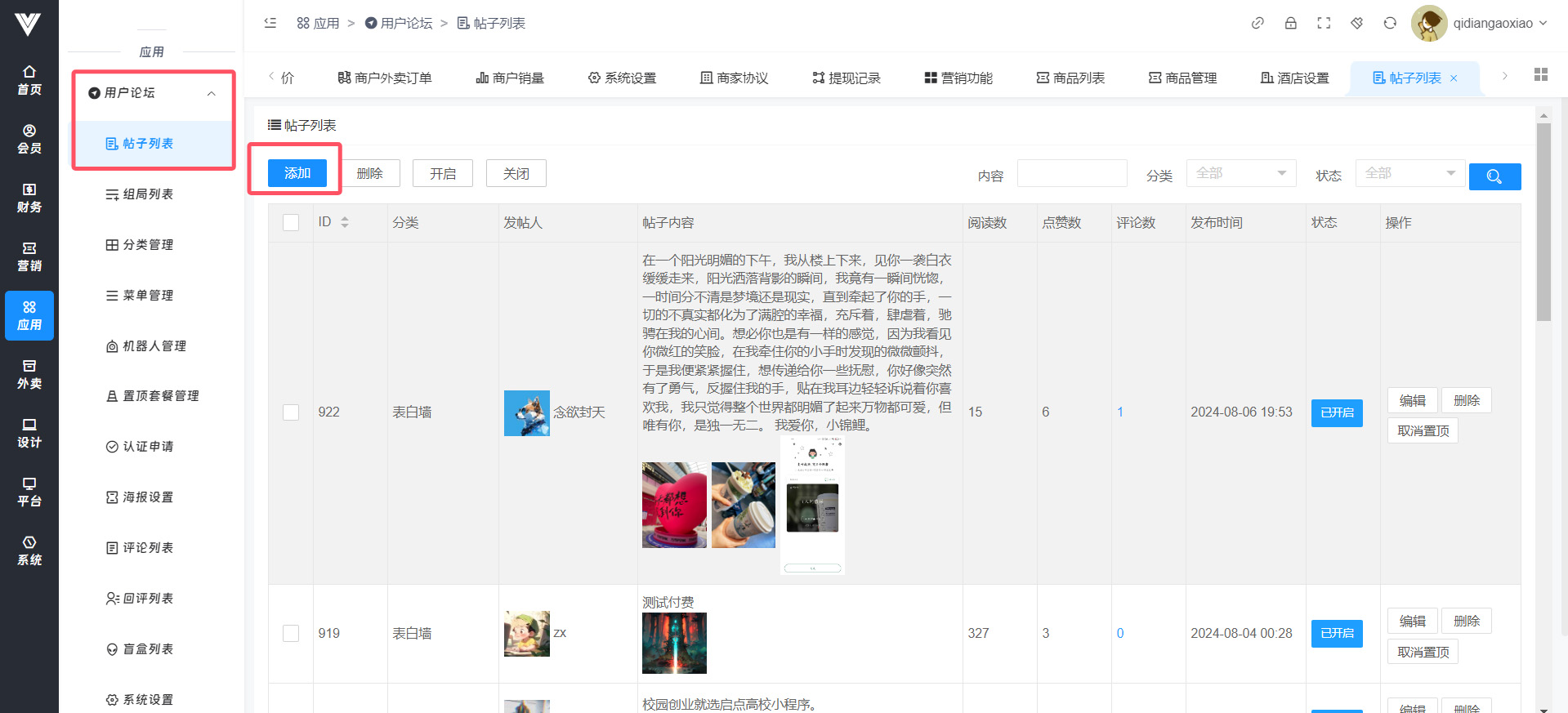Viewport: 1568px width, 713px height.
Task: Click the lock screen icon
Action: coord(1290,23)
